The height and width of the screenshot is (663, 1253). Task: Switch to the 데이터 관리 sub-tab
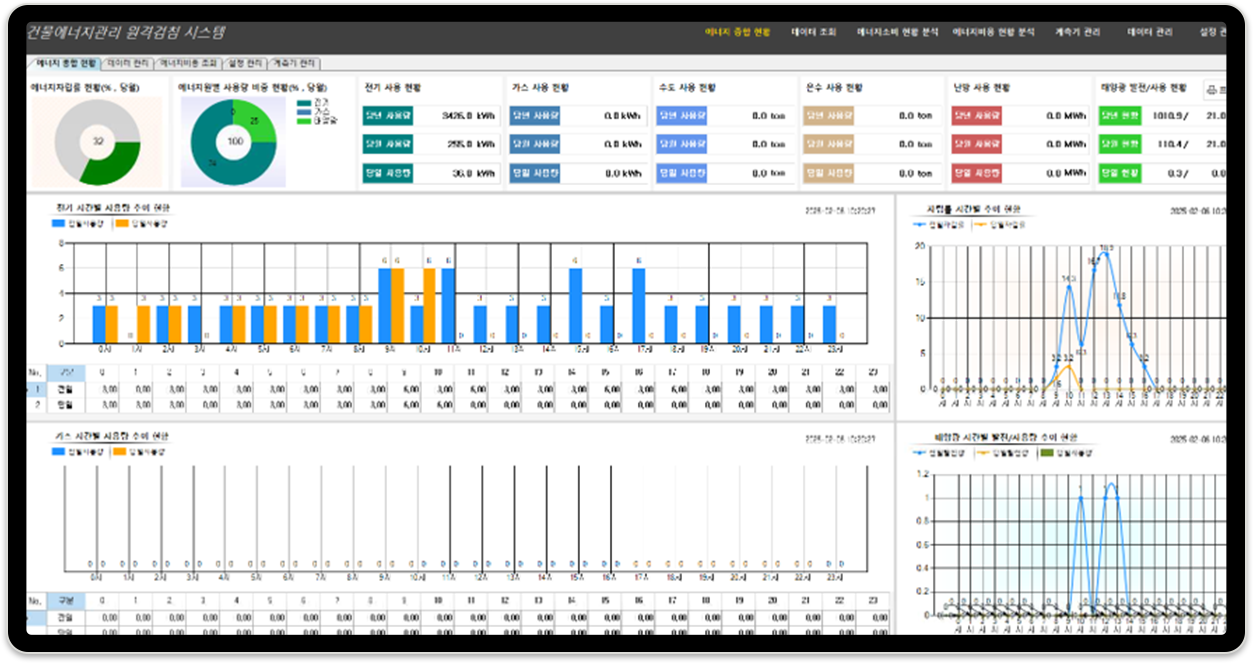click(x=127, y=63)
